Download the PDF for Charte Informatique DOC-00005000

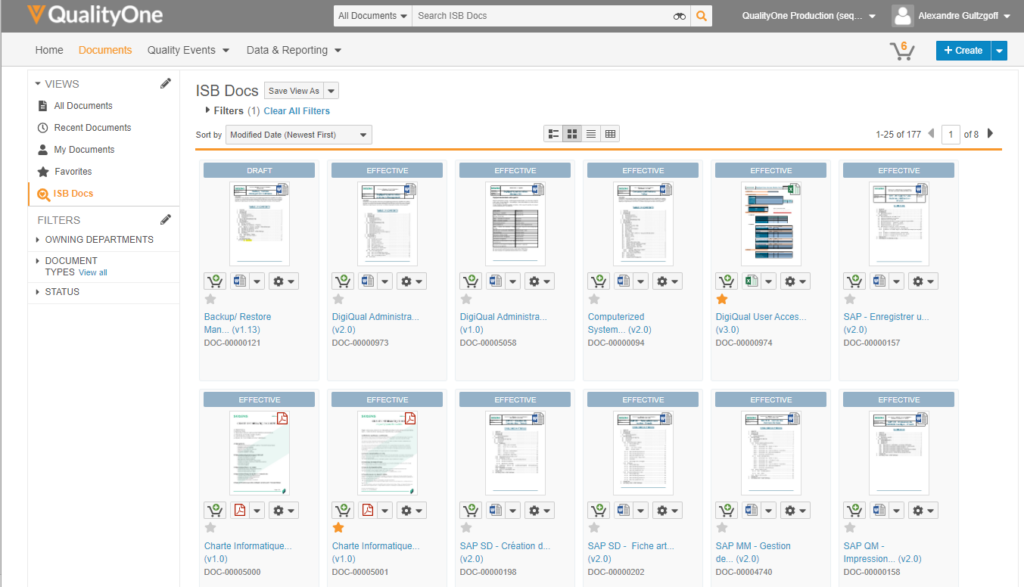pos(240,511)
